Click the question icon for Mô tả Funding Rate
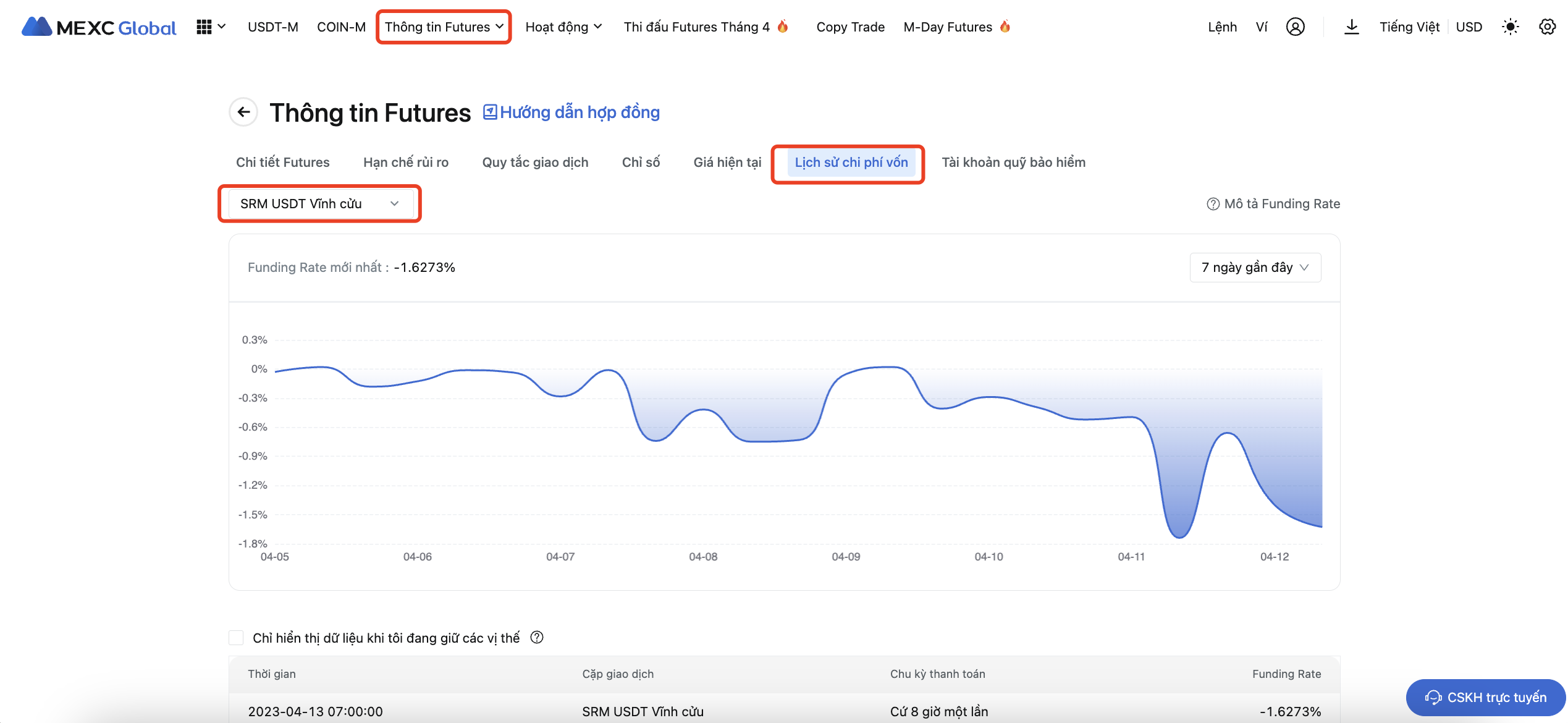 coord(1213,204)
